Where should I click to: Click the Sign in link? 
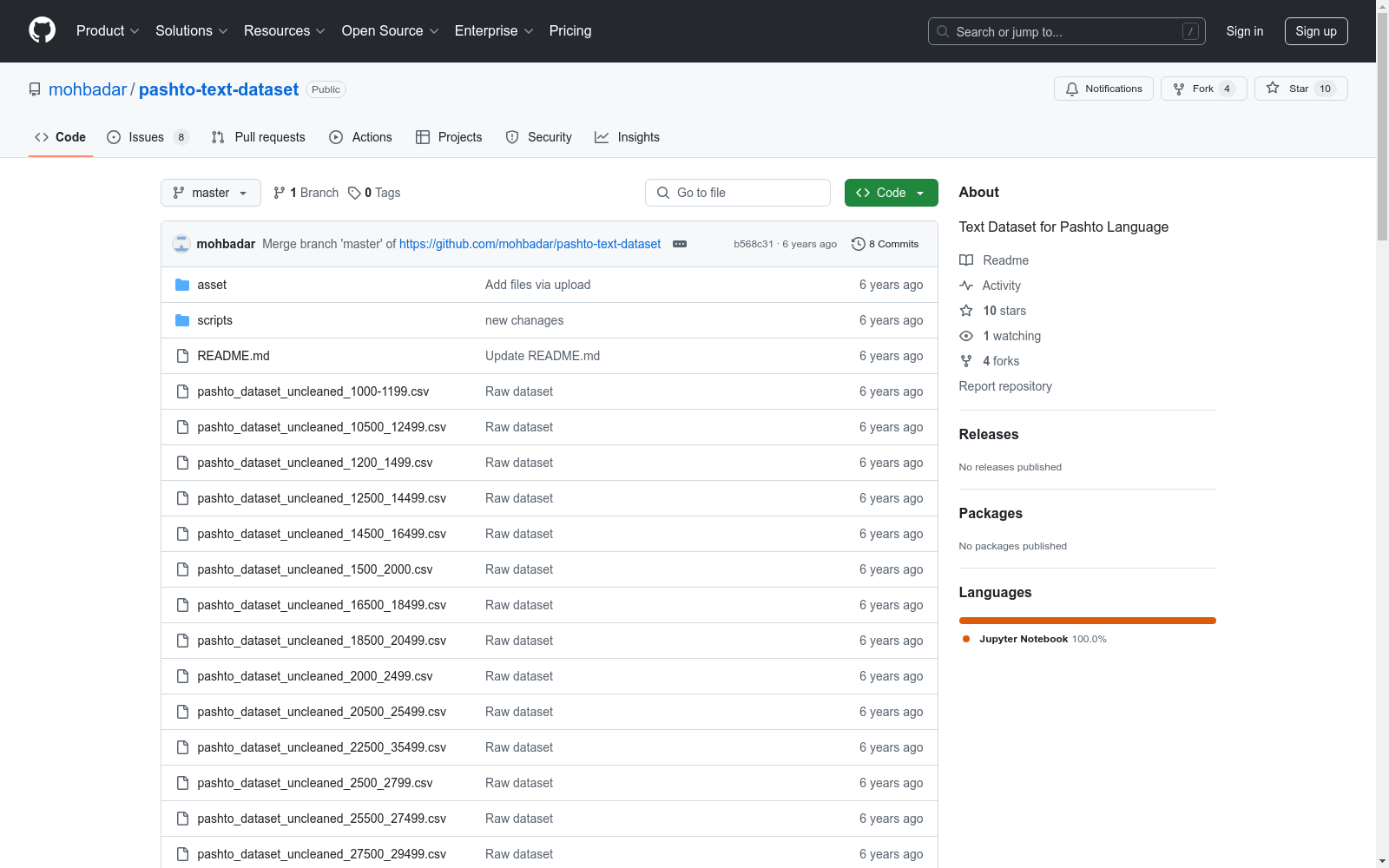tap(1245, 31)
